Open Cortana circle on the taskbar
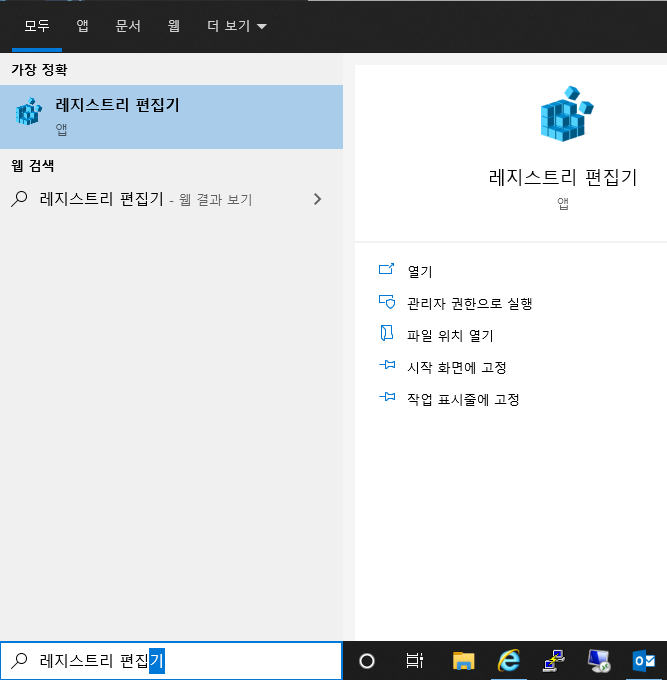Screen dimensions: 667x680 (367, 661)
